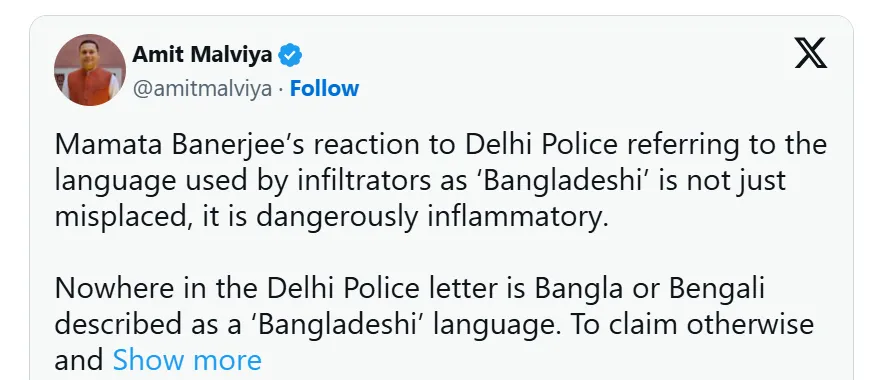Click the blue verified badge beside Amit Malviya
874x380 pixels.
[290, 55]
